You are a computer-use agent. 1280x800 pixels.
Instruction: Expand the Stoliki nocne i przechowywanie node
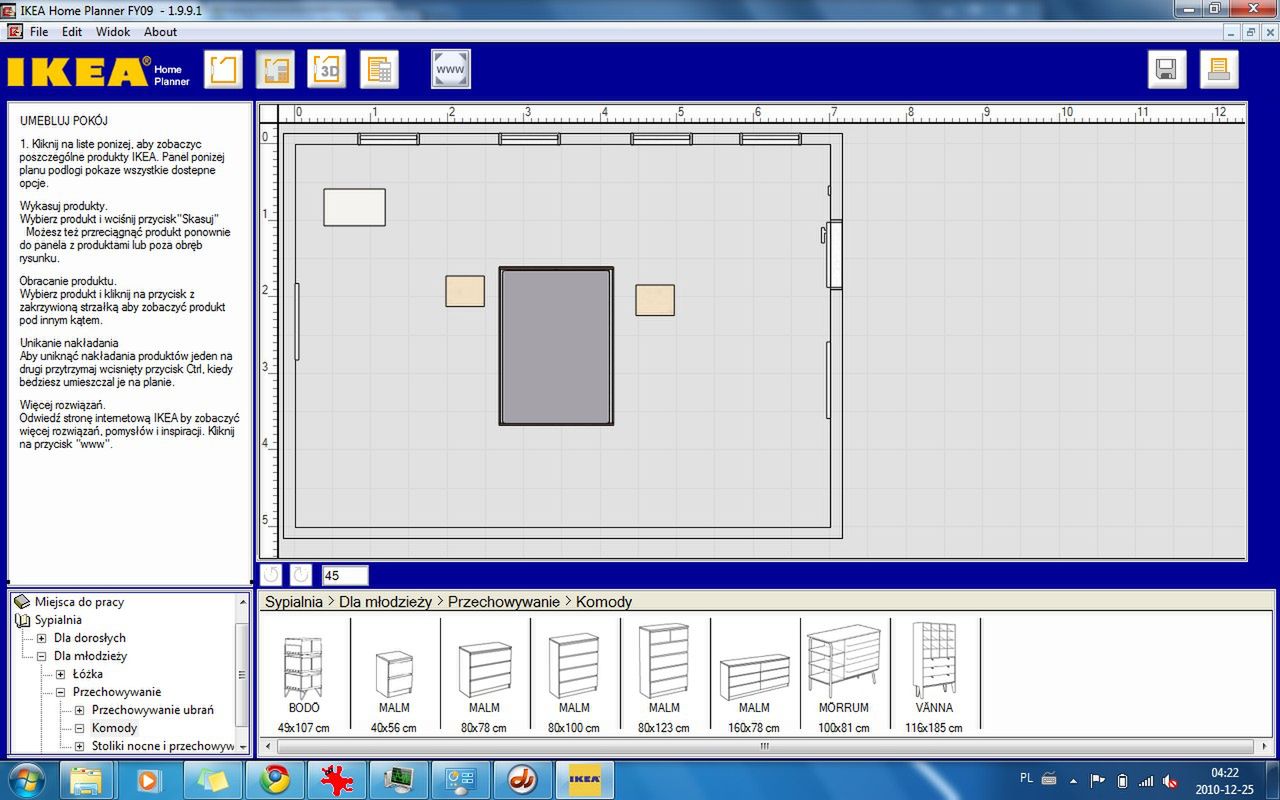[79, 746]
